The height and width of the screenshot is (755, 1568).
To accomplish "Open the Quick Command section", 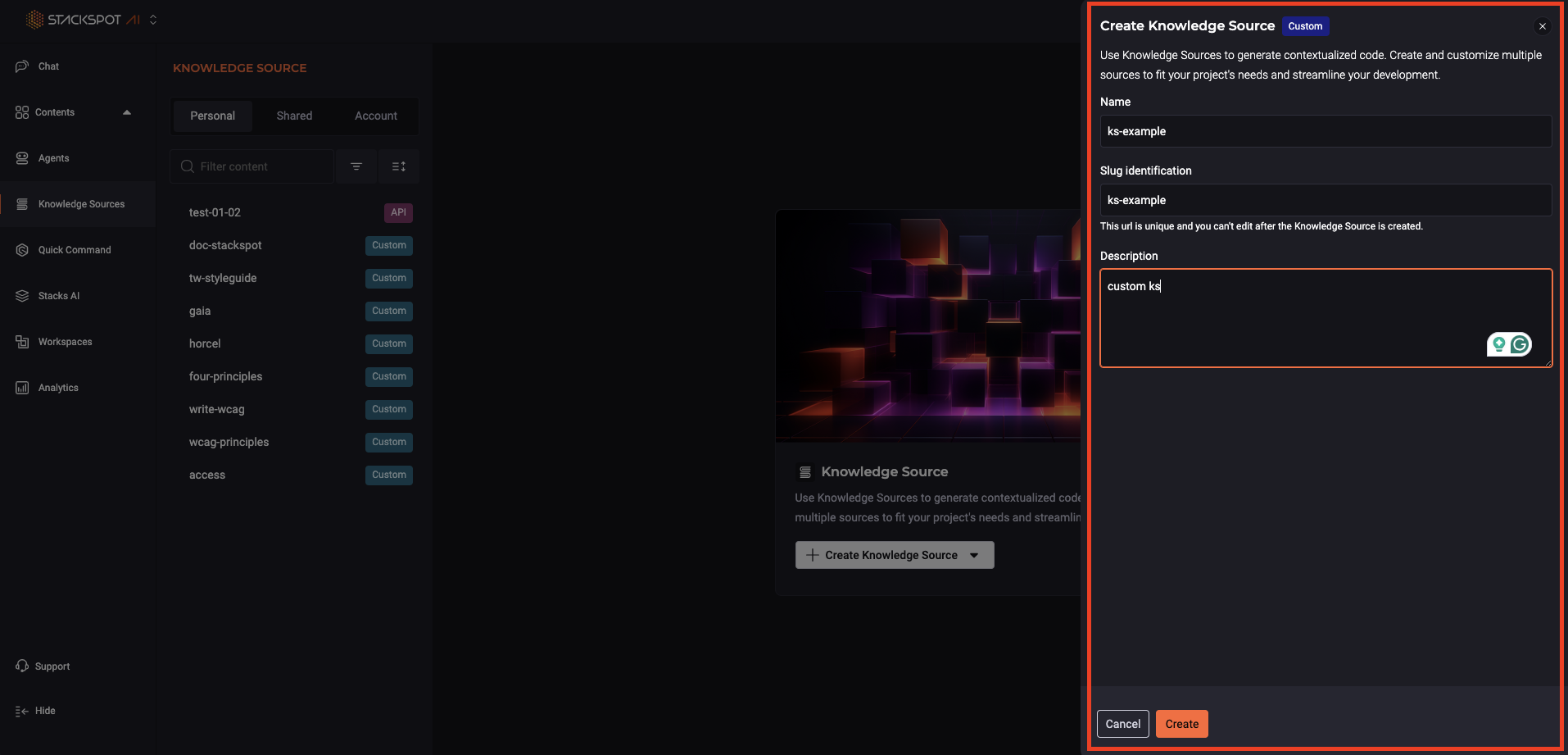I will click(x=75, y=249).
